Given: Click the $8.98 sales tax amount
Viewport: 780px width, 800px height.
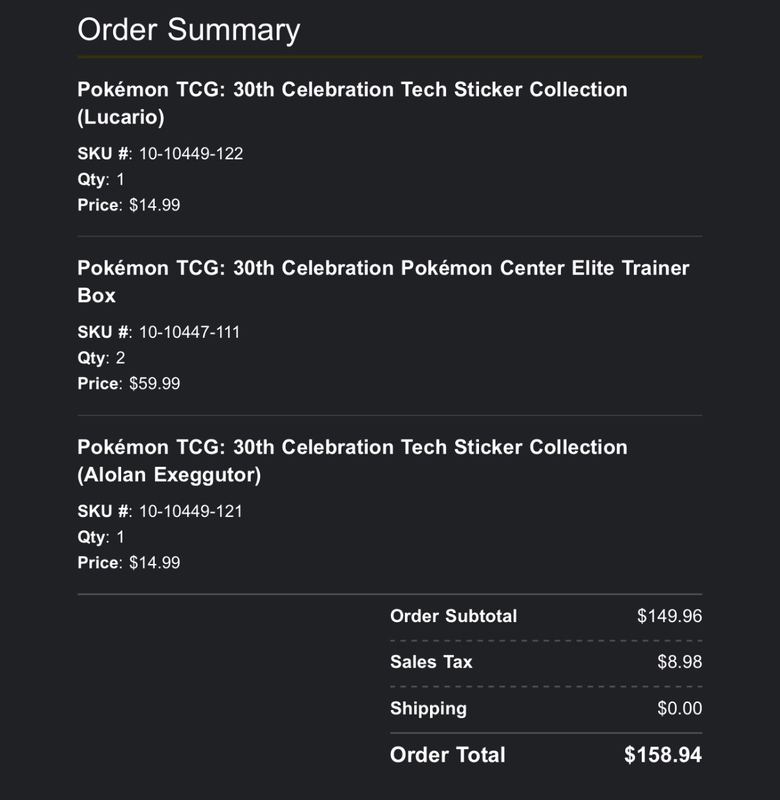Looking at the screenshot, I should (680, 662).
